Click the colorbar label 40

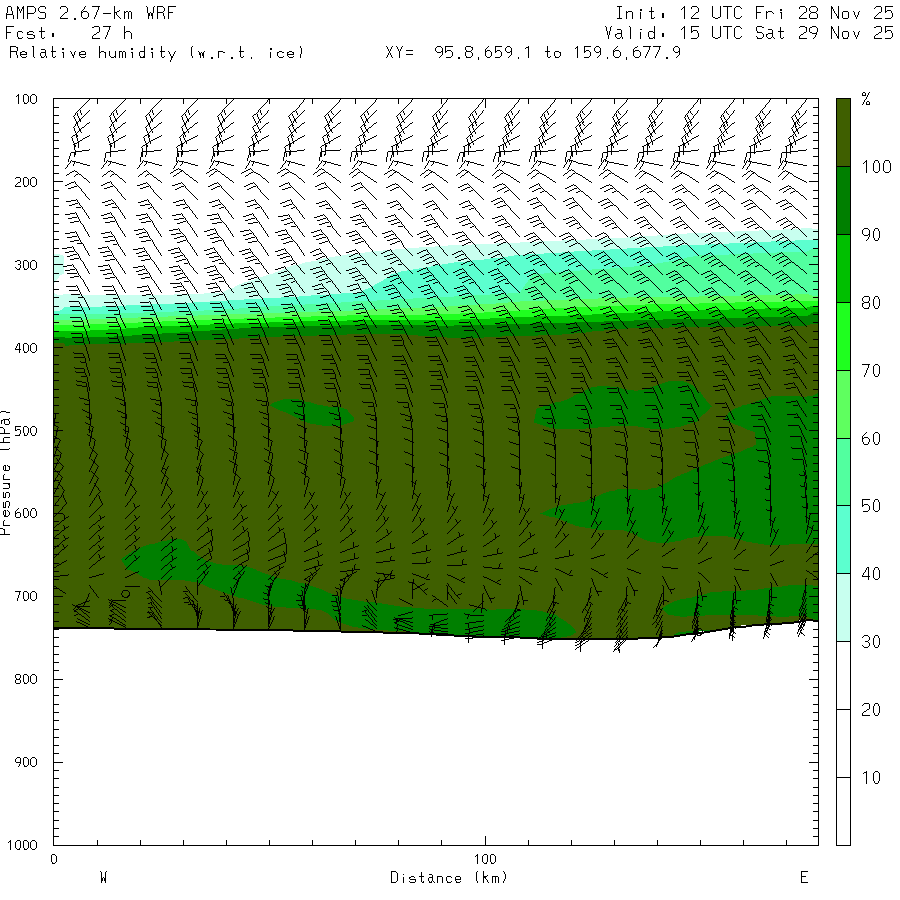[x=871, y=574]
